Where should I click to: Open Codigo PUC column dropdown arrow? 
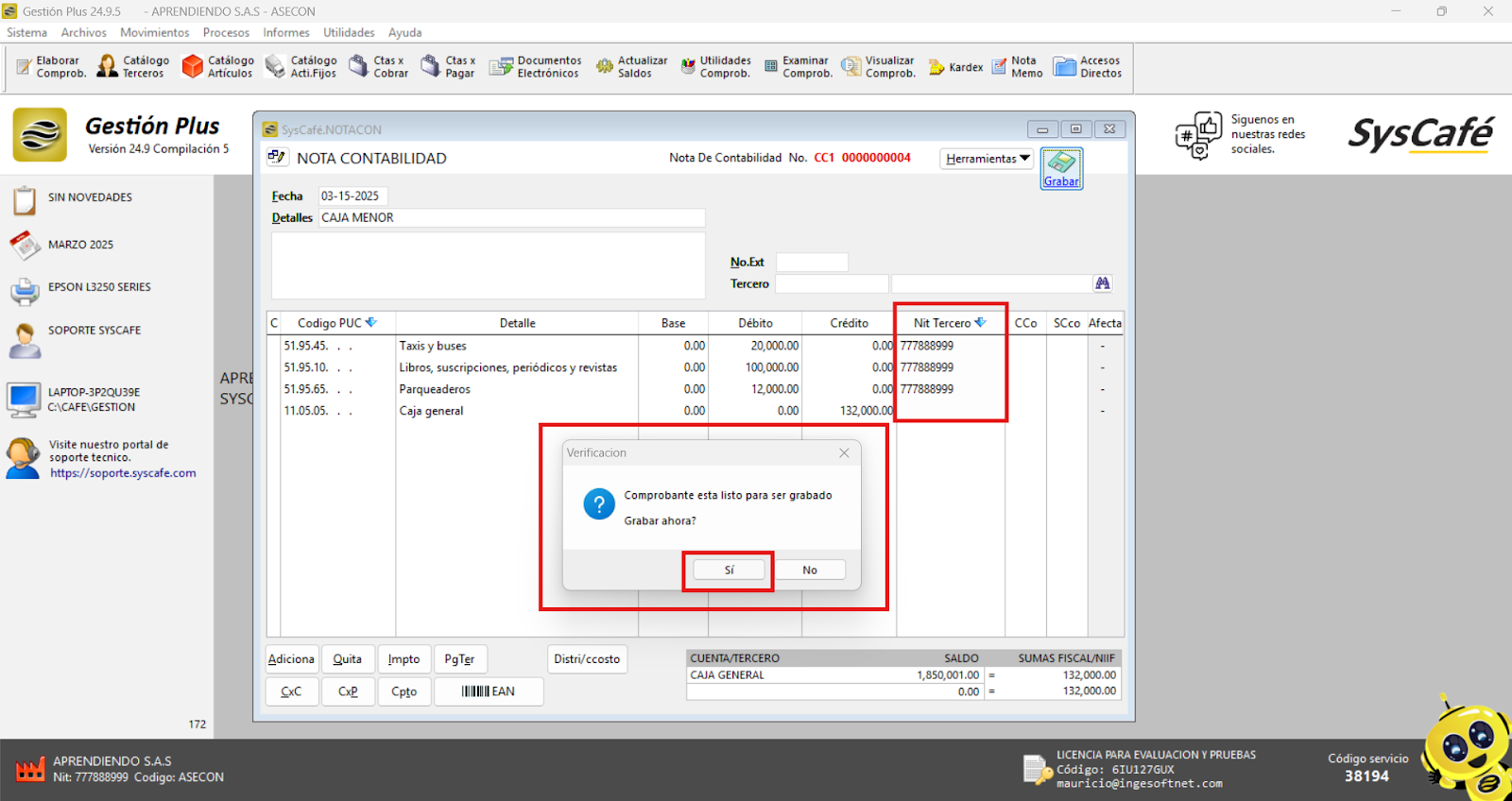pyautogui.click(x=371, y=322)
